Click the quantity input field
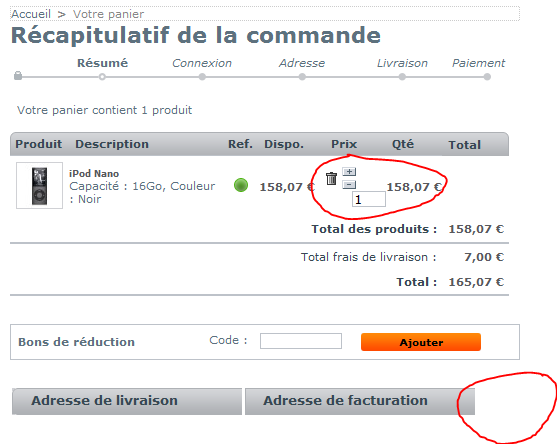 (368, 199)
